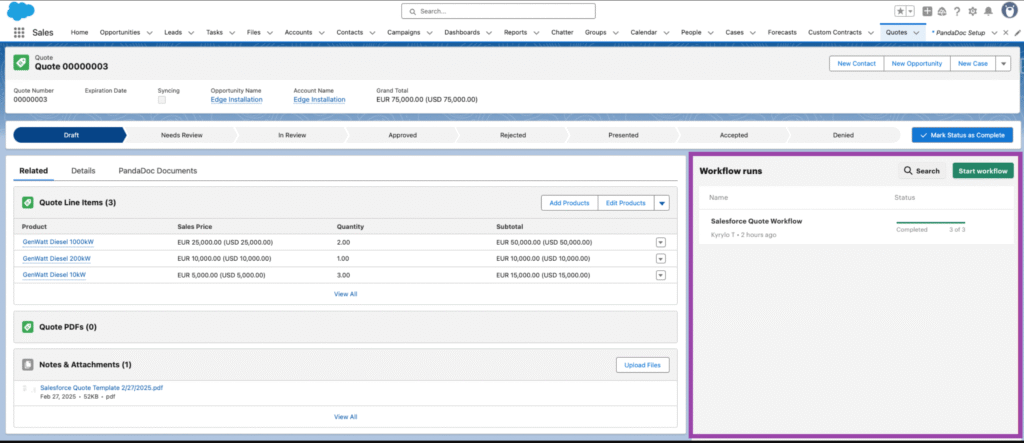Image resolution: width=1024 pixels, height=443 pixels.
Task: Open Salesforce Quote Template 2/27/2025.pdf
Action: click(x=101, y=387)
